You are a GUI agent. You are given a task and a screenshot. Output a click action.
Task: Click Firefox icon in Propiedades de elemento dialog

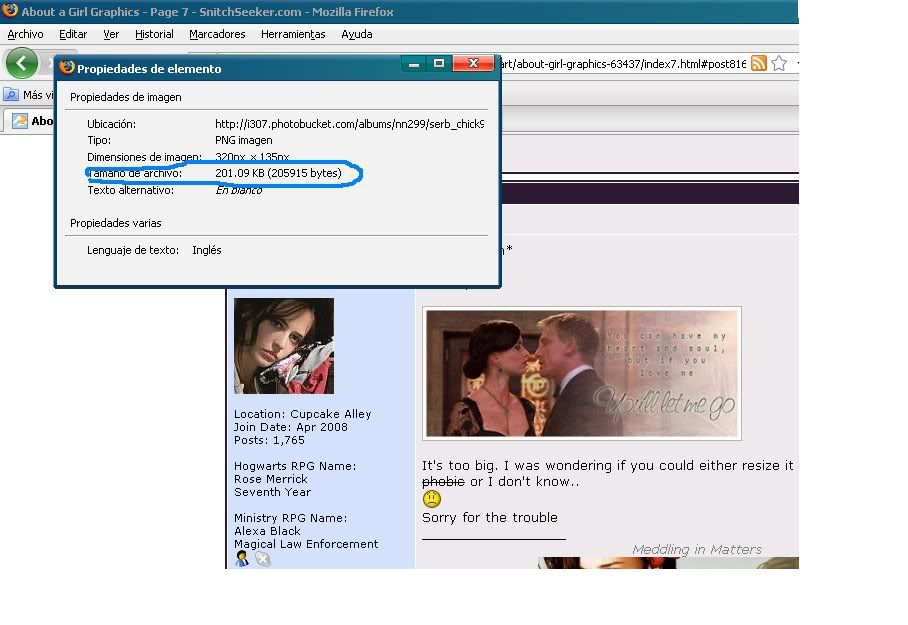click(x=67, y=68)
